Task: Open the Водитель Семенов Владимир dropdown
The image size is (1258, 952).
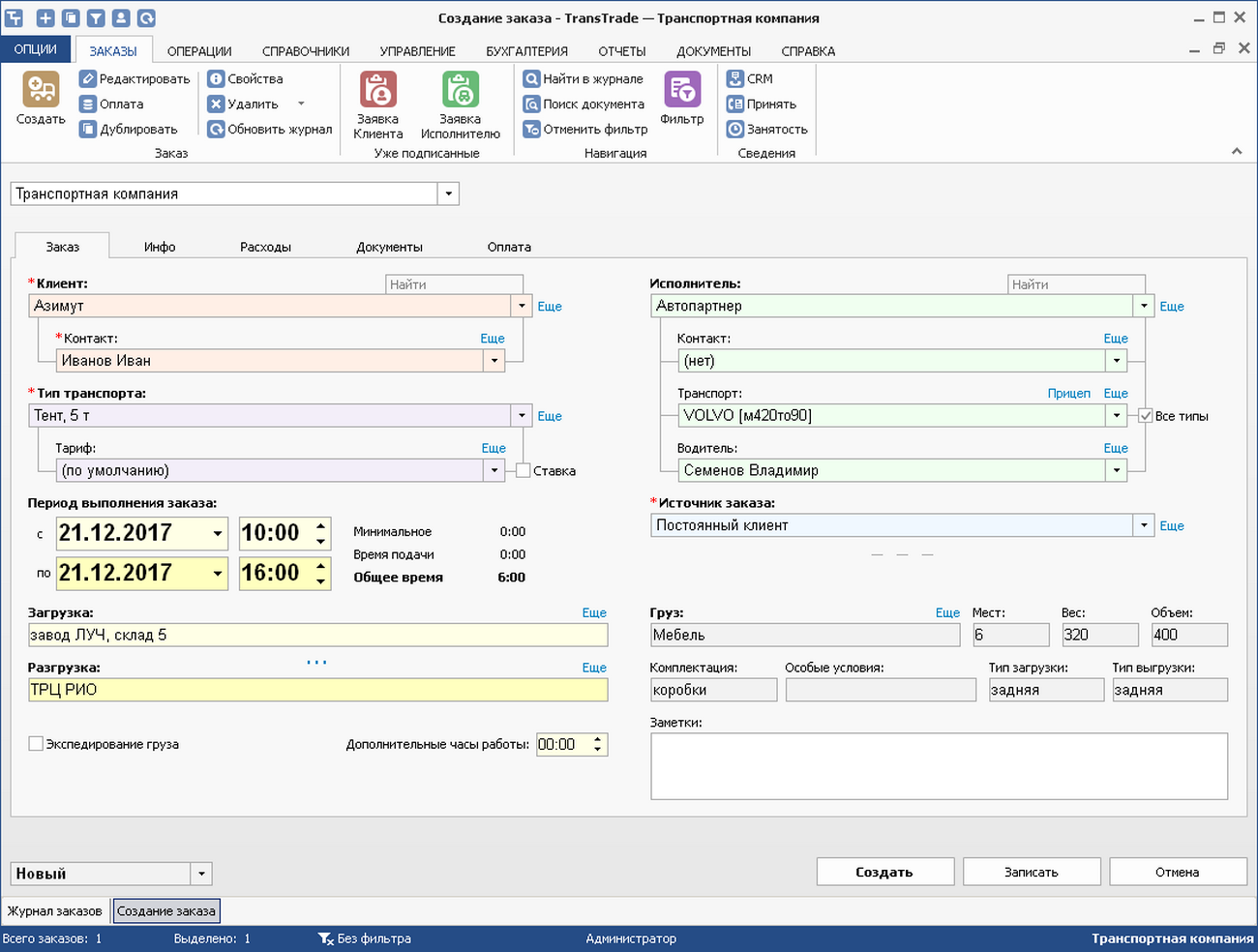Action: click(1117, 470)
